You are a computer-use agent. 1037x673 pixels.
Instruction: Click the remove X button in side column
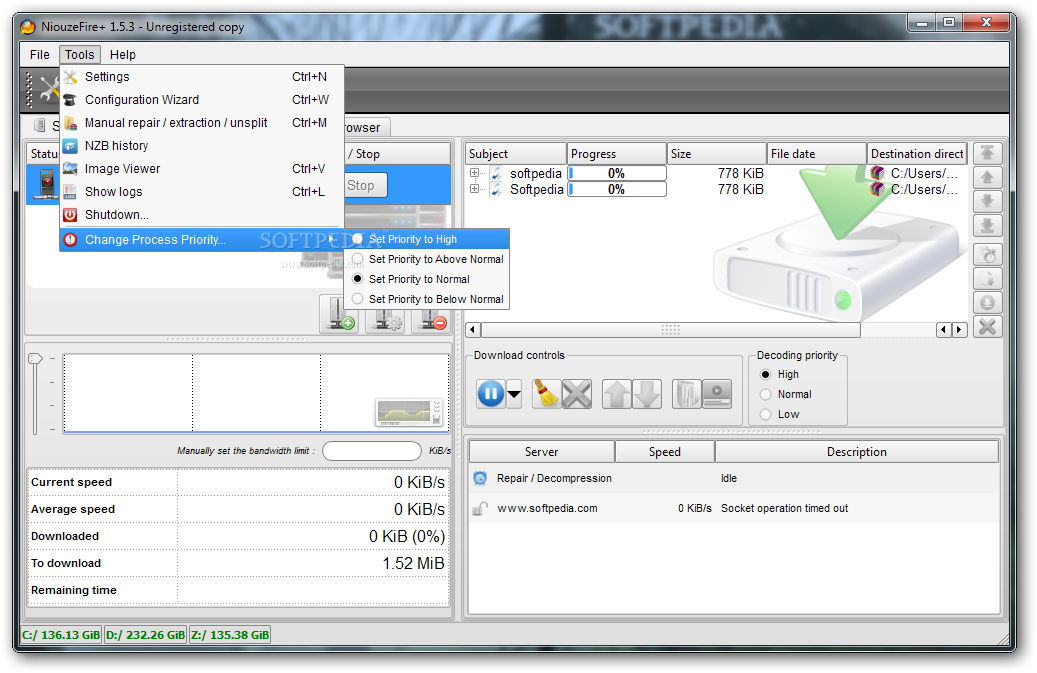(987, 327)
